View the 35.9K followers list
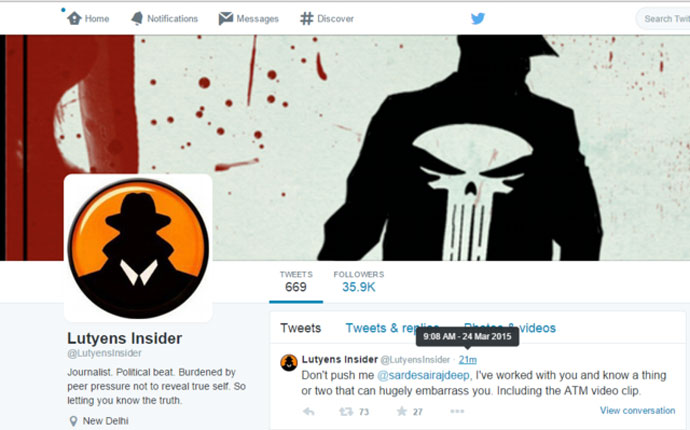Viewport: 690px width, 430px height. 359,282
